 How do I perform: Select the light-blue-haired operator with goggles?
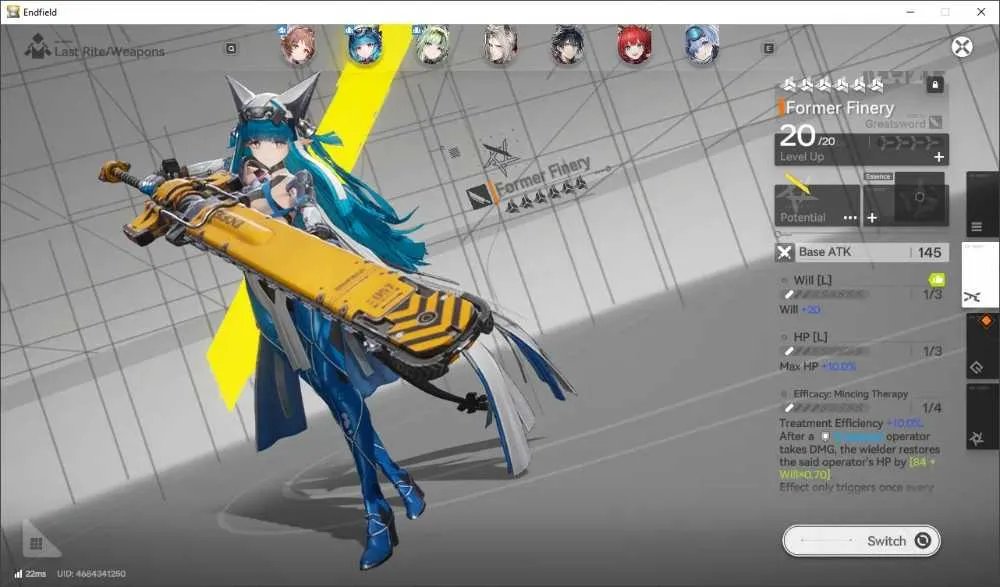point(702,45)
